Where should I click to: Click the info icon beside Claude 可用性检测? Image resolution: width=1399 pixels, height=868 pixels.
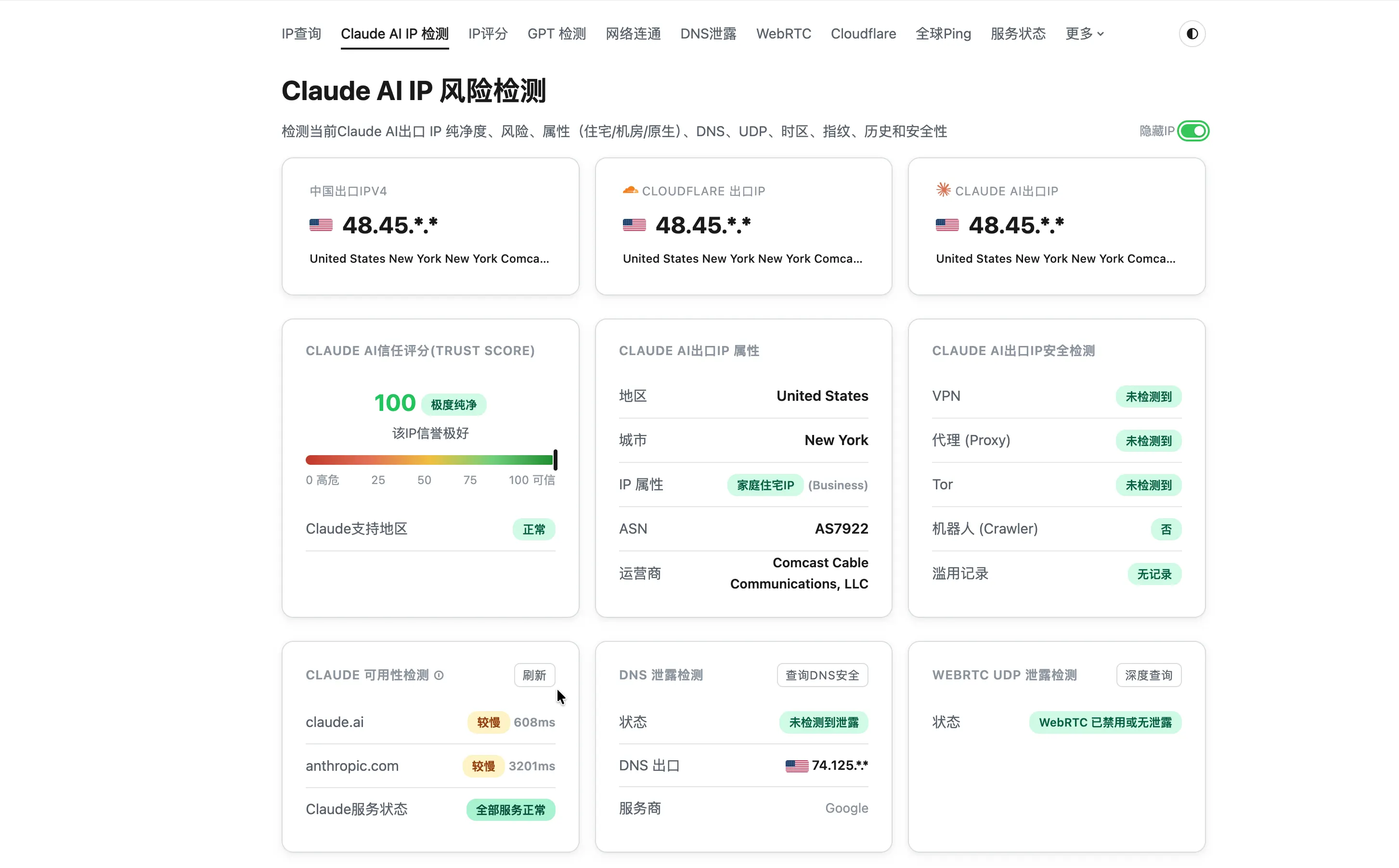(439, 675)
